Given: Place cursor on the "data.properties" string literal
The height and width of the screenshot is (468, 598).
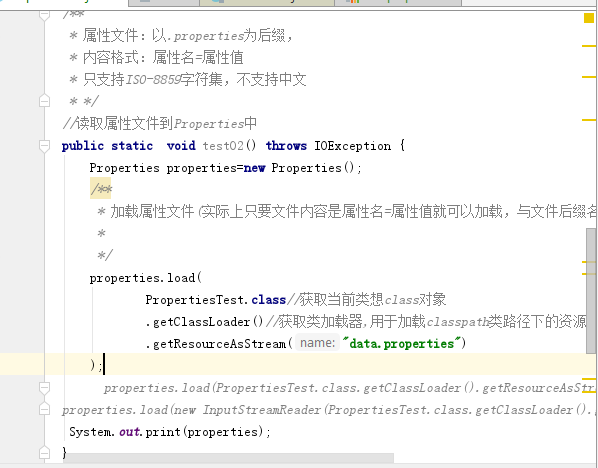Looking at the screenshot, I should pyautogui.click(x=402, y=344).
